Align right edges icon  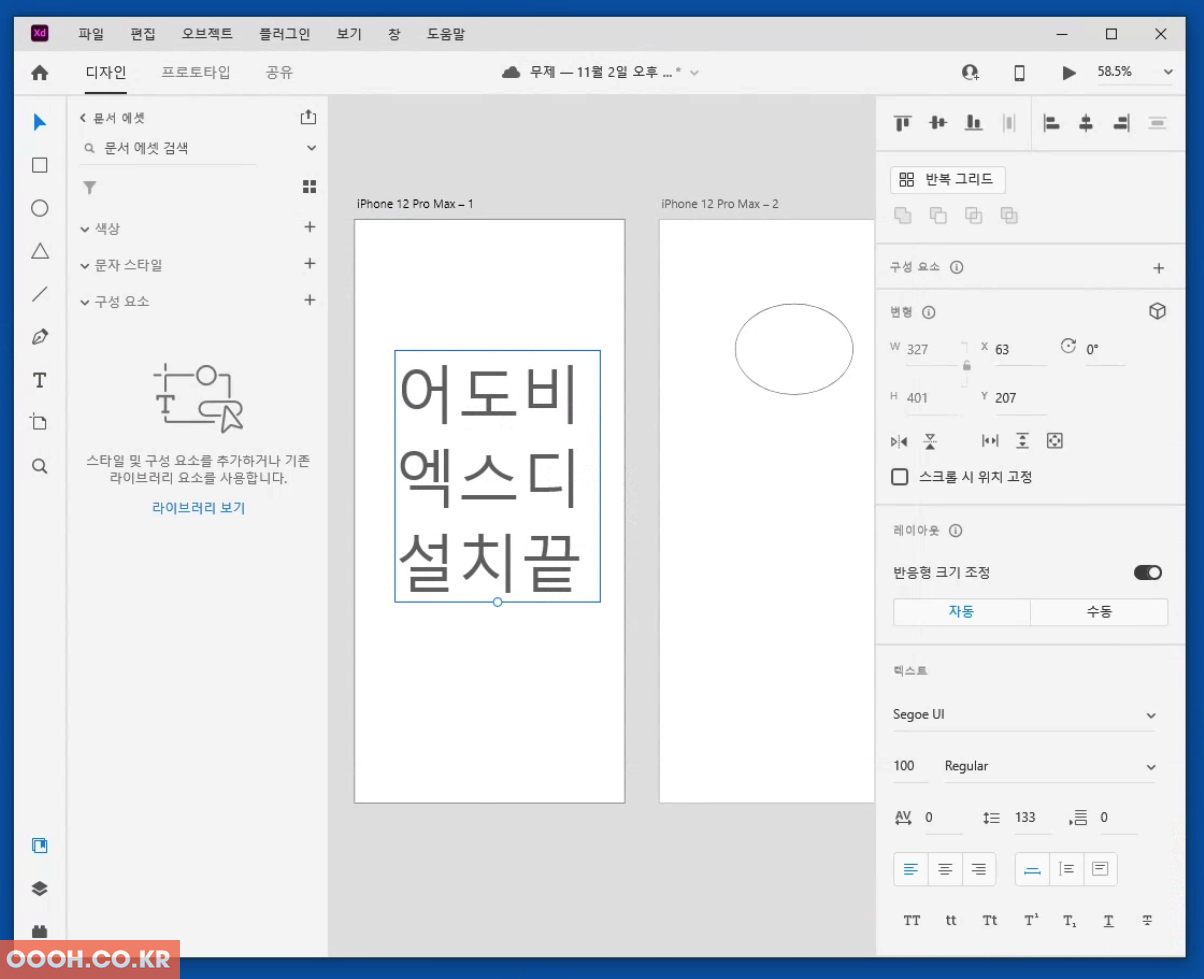pos(1121,123)
